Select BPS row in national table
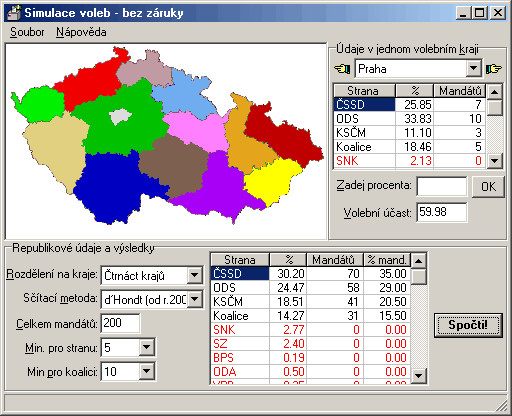512x416 pixels. 310,358
